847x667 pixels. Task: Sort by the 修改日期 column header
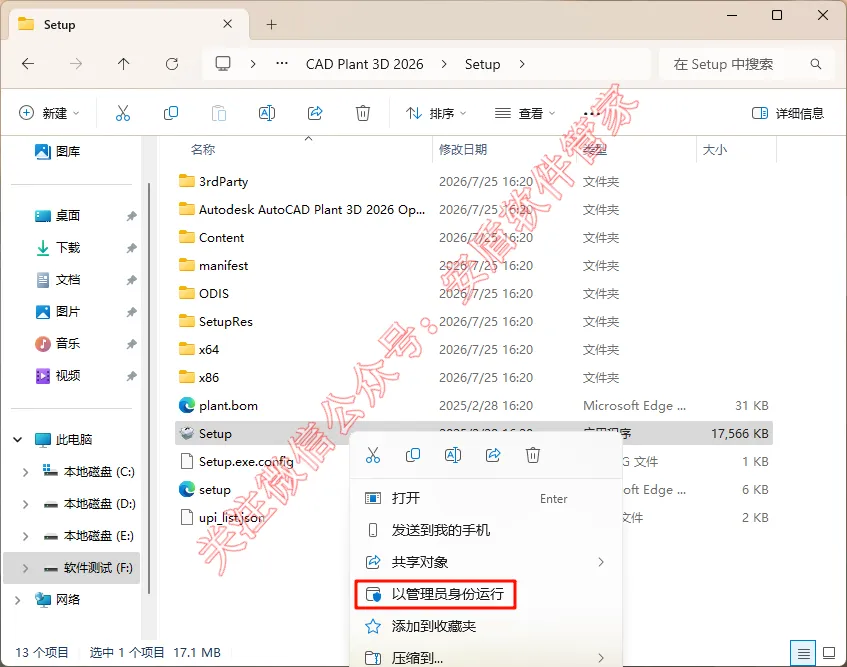click(463, 149)
